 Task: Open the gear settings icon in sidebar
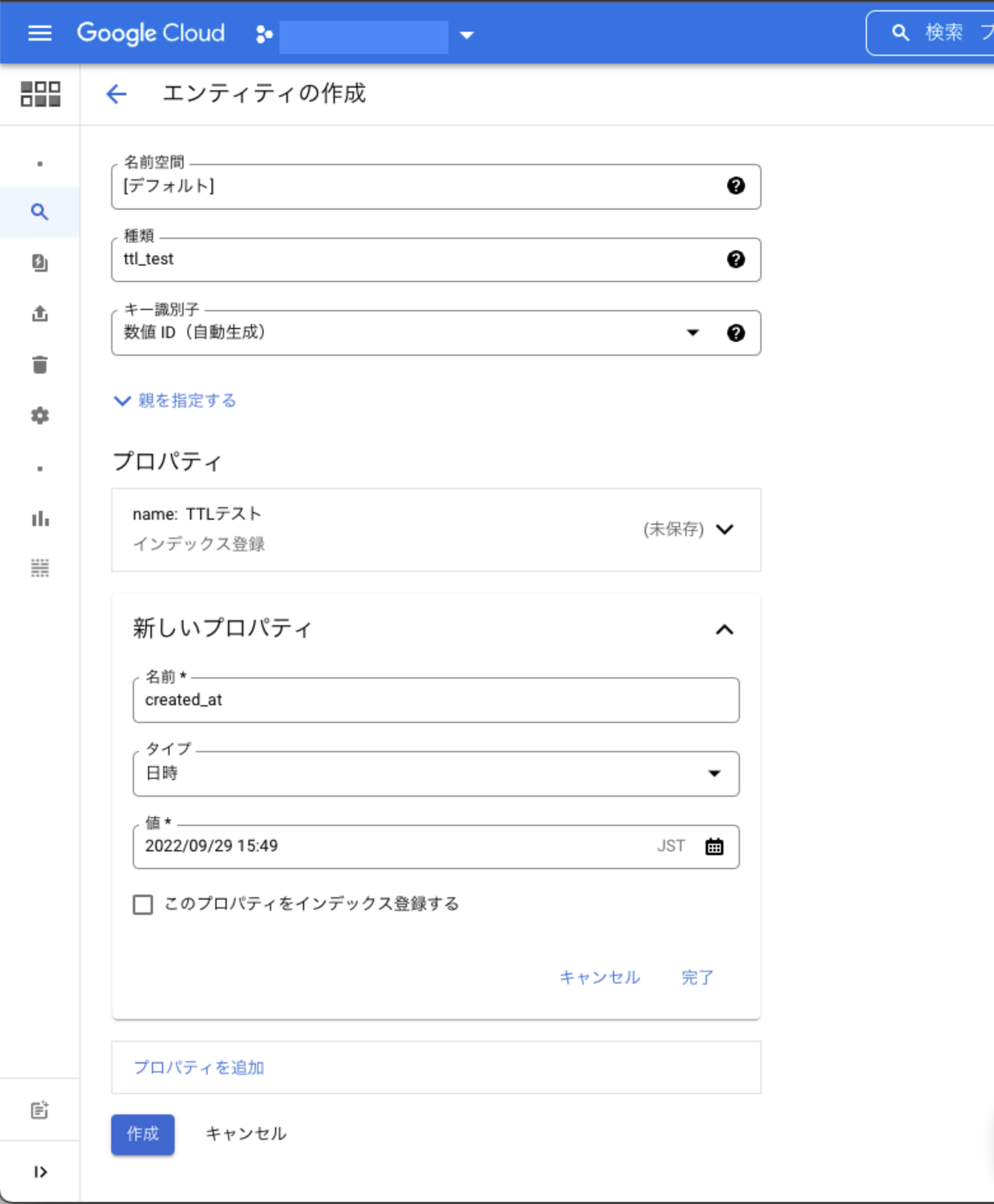tap(39, 416)
